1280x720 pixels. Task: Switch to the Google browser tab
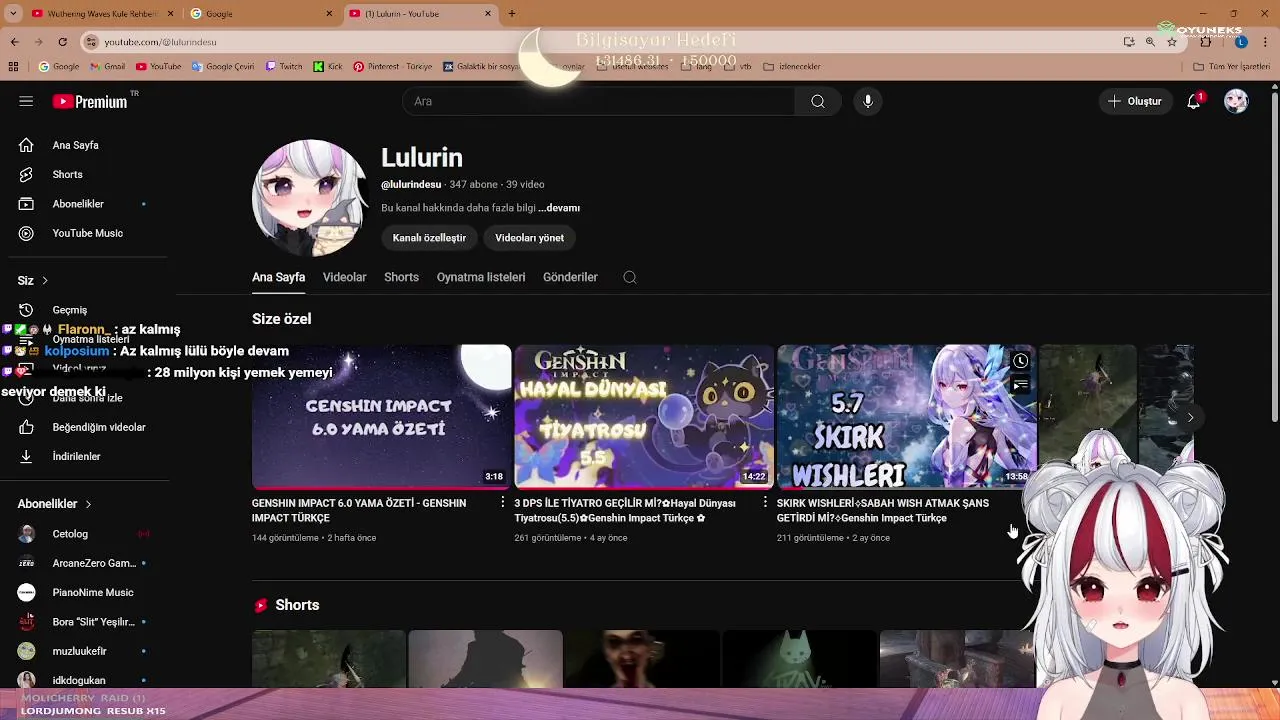pyautogui.click(x=260, y=14)
